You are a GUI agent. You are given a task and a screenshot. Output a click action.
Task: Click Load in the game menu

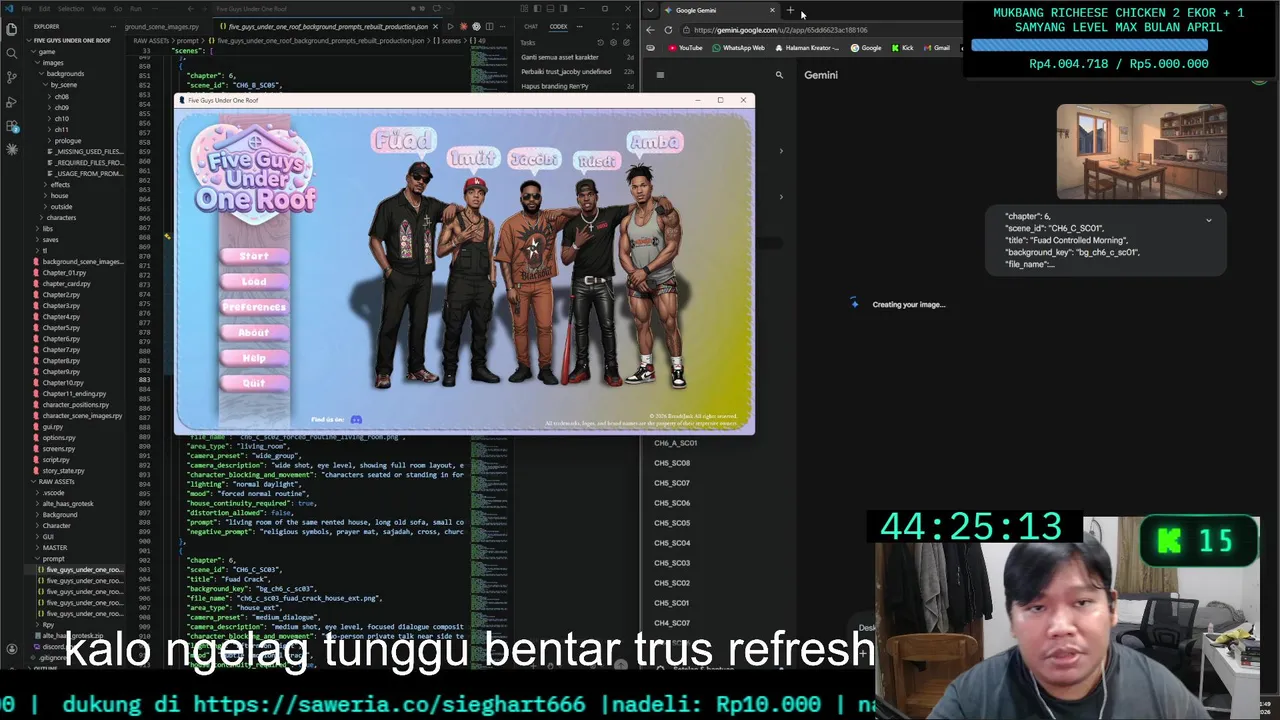[254, 282]
